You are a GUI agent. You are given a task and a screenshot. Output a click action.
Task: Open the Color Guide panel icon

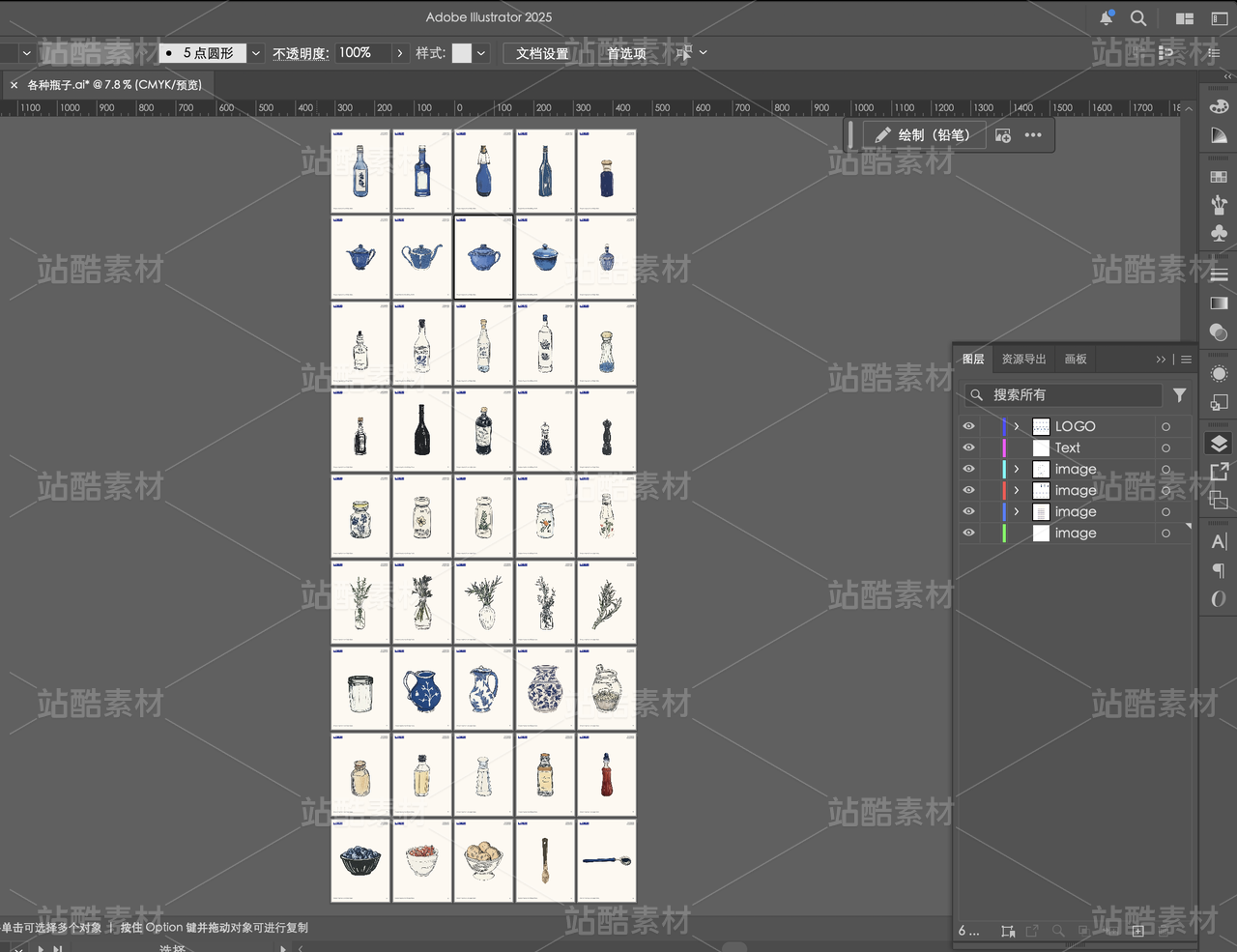[x=1219, y=136]
